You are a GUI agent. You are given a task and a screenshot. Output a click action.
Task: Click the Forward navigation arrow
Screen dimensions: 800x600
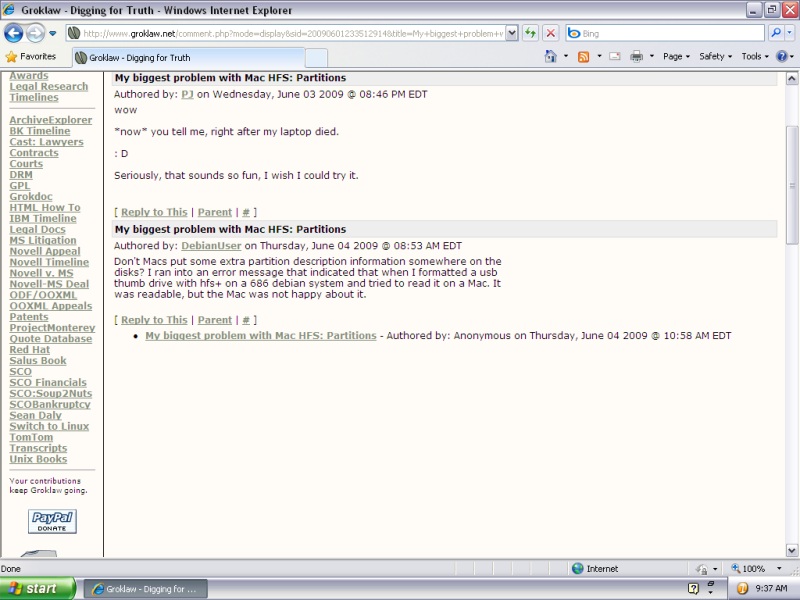(x=35, y=34)
